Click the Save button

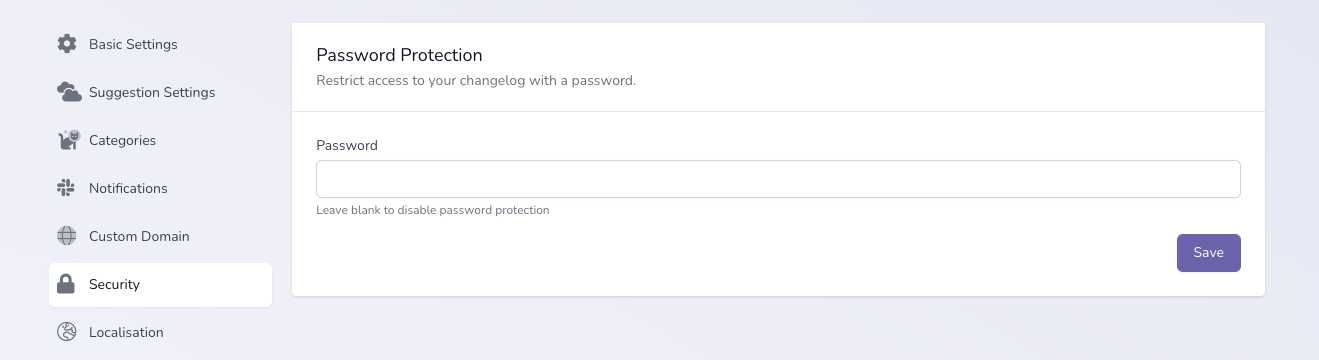click(1208, 253)
